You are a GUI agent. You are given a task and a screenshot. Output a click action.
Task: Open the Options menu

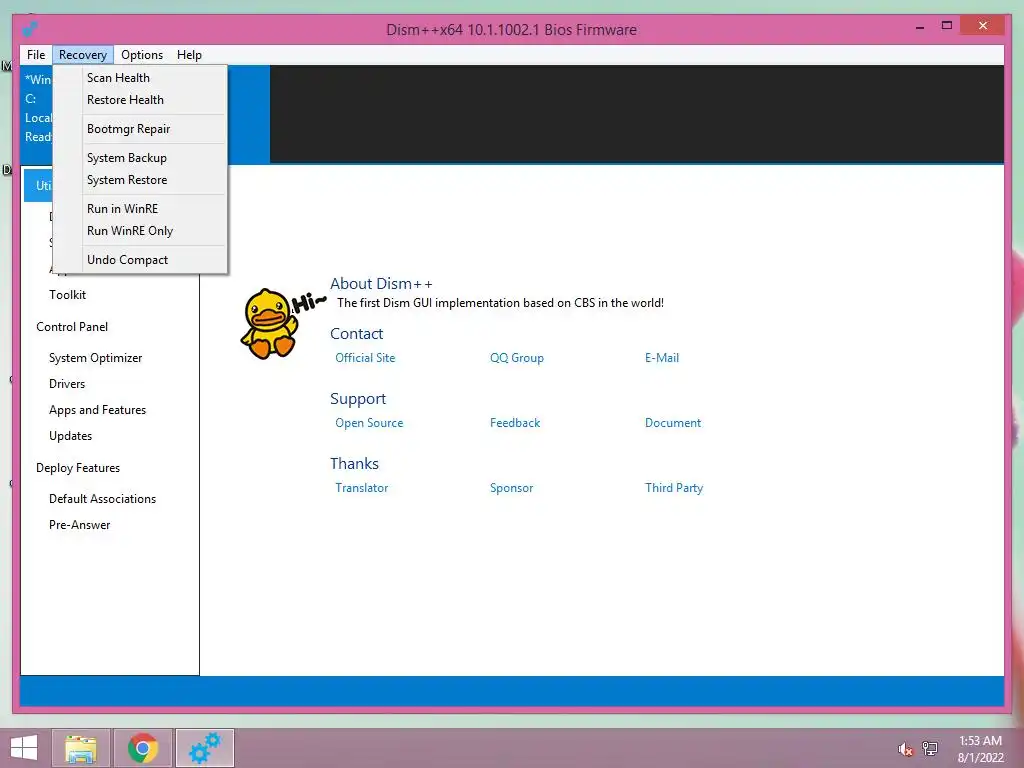[142, 55]
